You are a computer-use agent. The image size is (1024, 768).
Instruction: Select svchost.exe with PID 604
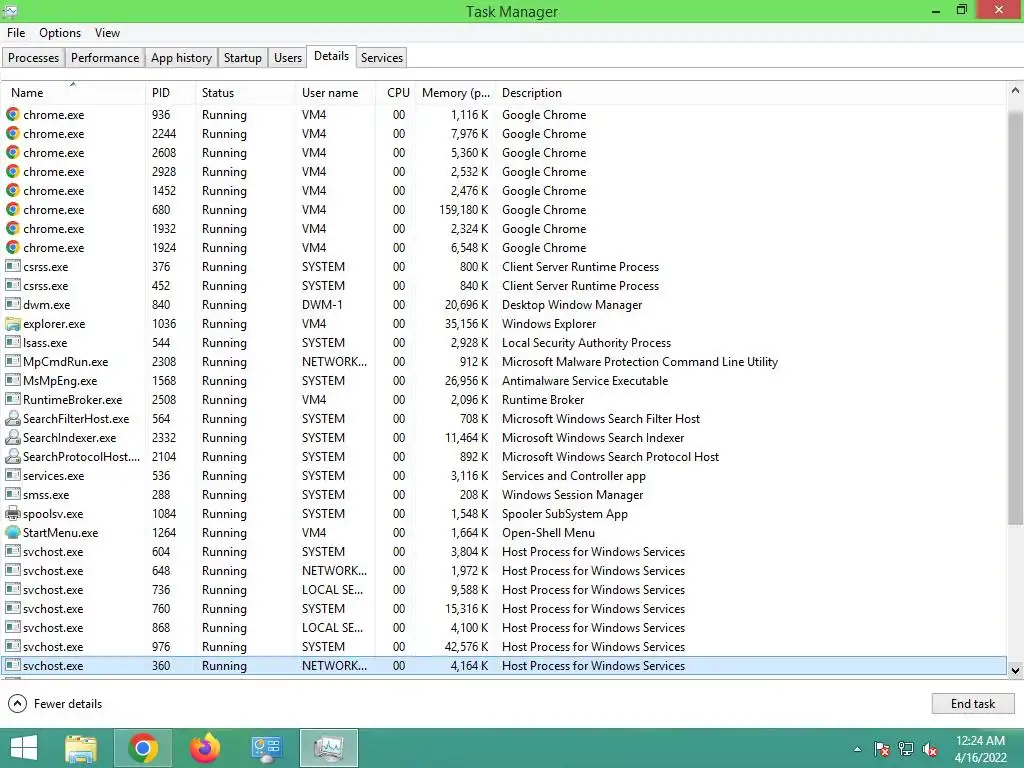point(504,552)
